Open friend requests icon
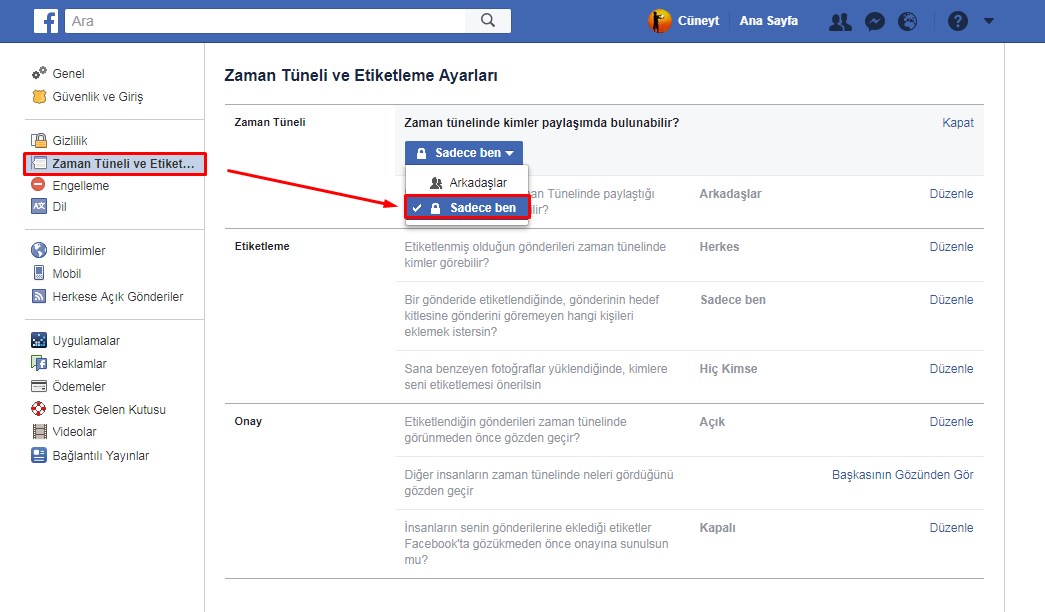The image size is (1045, 612). coord(840,21)
